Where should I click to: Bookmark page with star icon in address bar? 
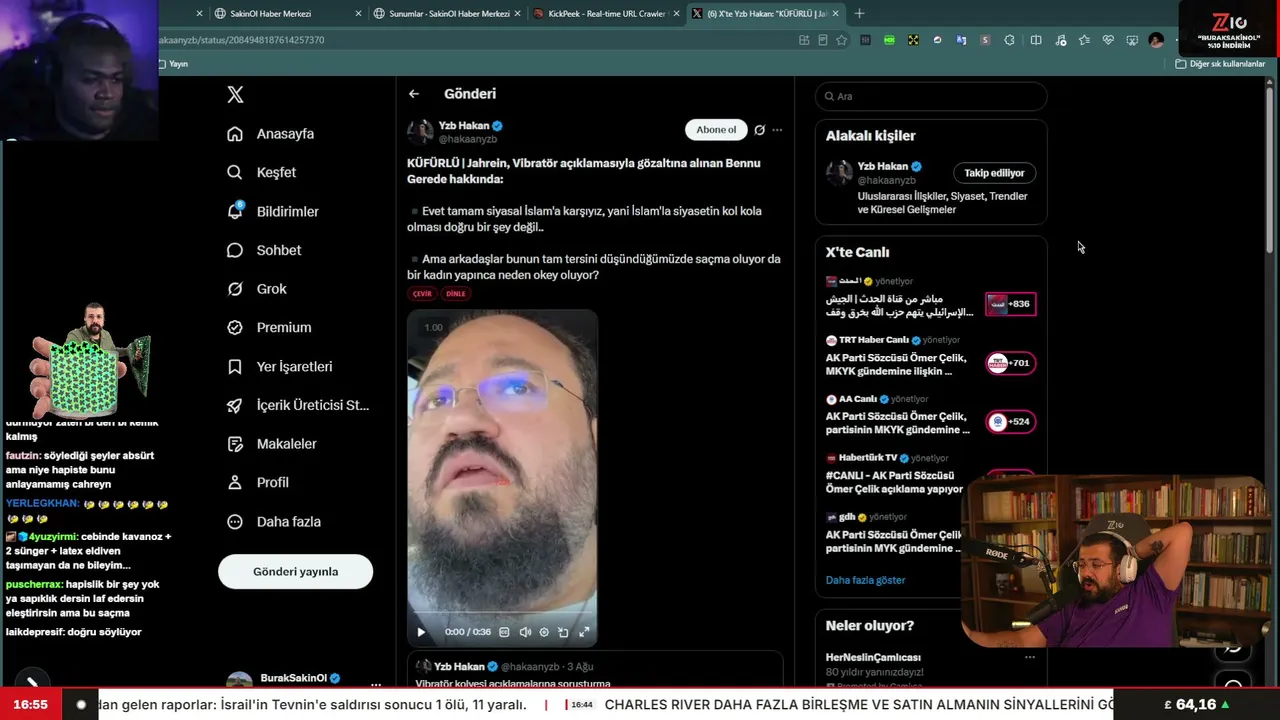coord(842,40)
